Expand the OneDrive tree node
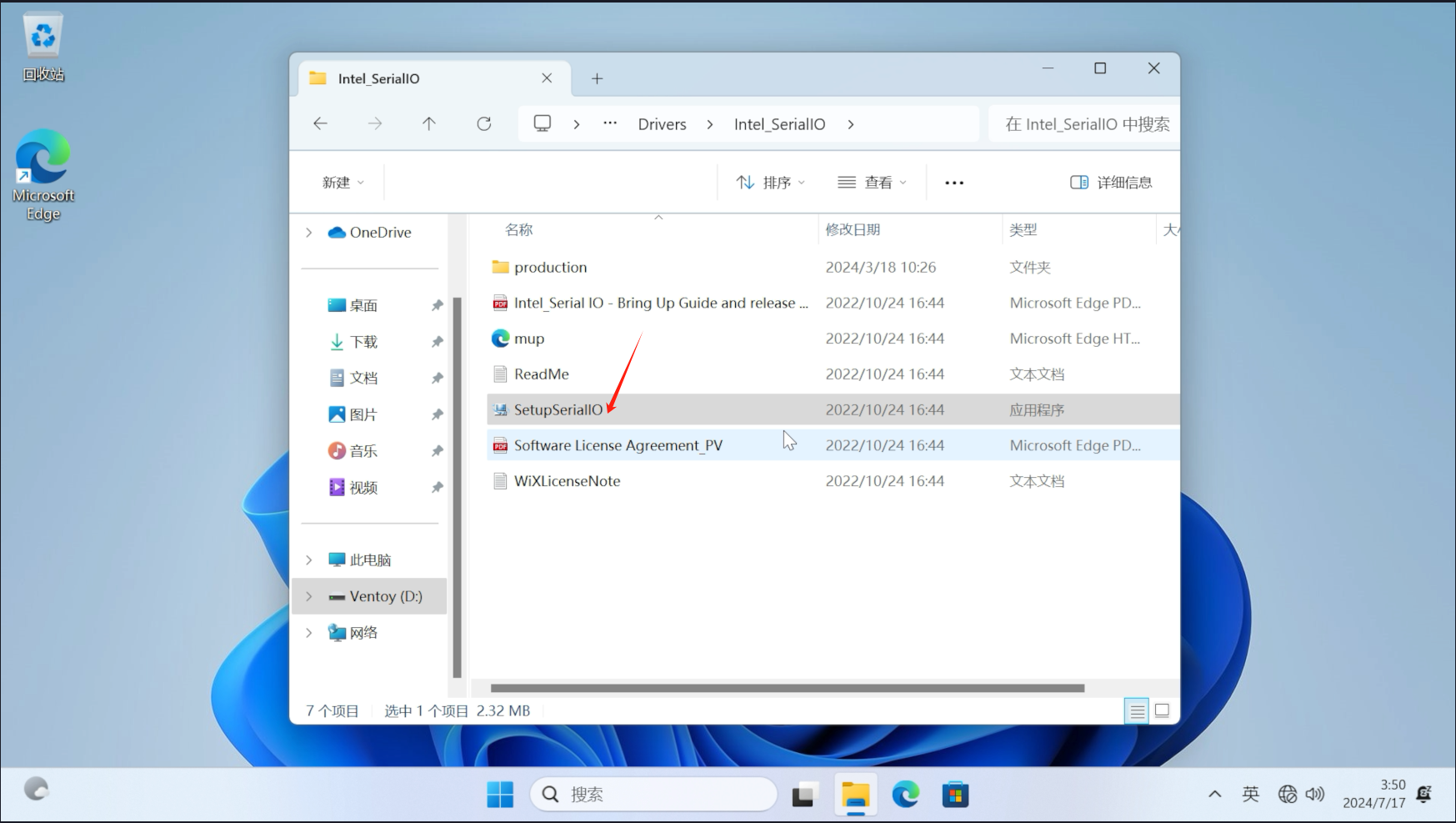Screen dimensions: 1456x823 (309, 233)
